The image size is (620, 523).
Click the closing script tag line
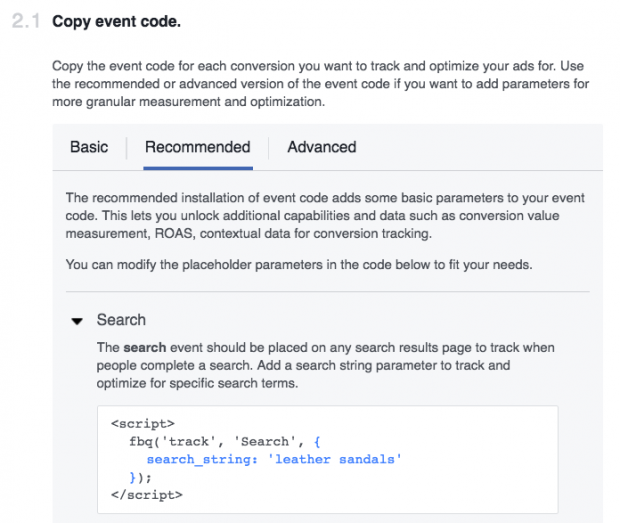click(147, 495)
